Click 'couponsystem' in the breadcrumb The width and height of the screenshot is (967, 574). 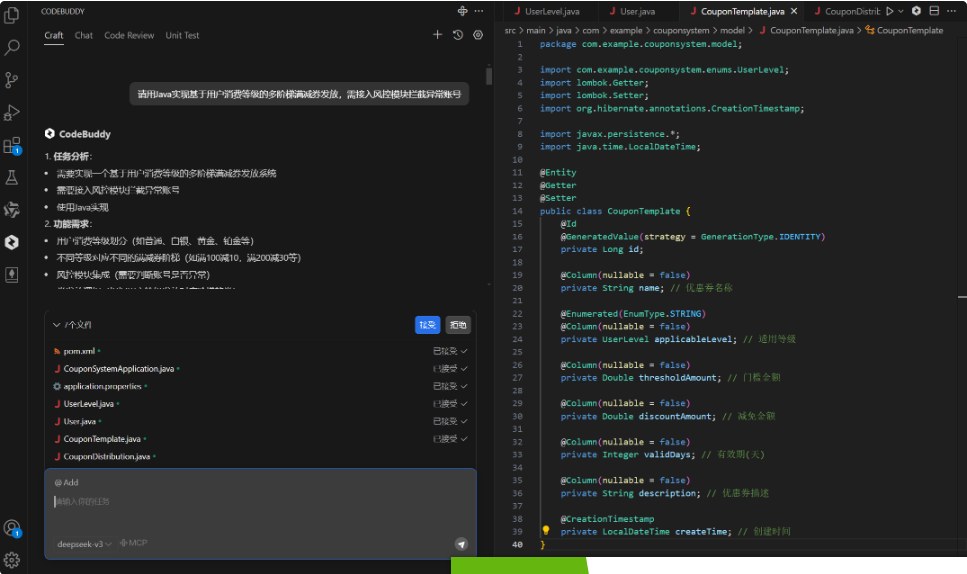pyautogui.click(x=681, y=30)
